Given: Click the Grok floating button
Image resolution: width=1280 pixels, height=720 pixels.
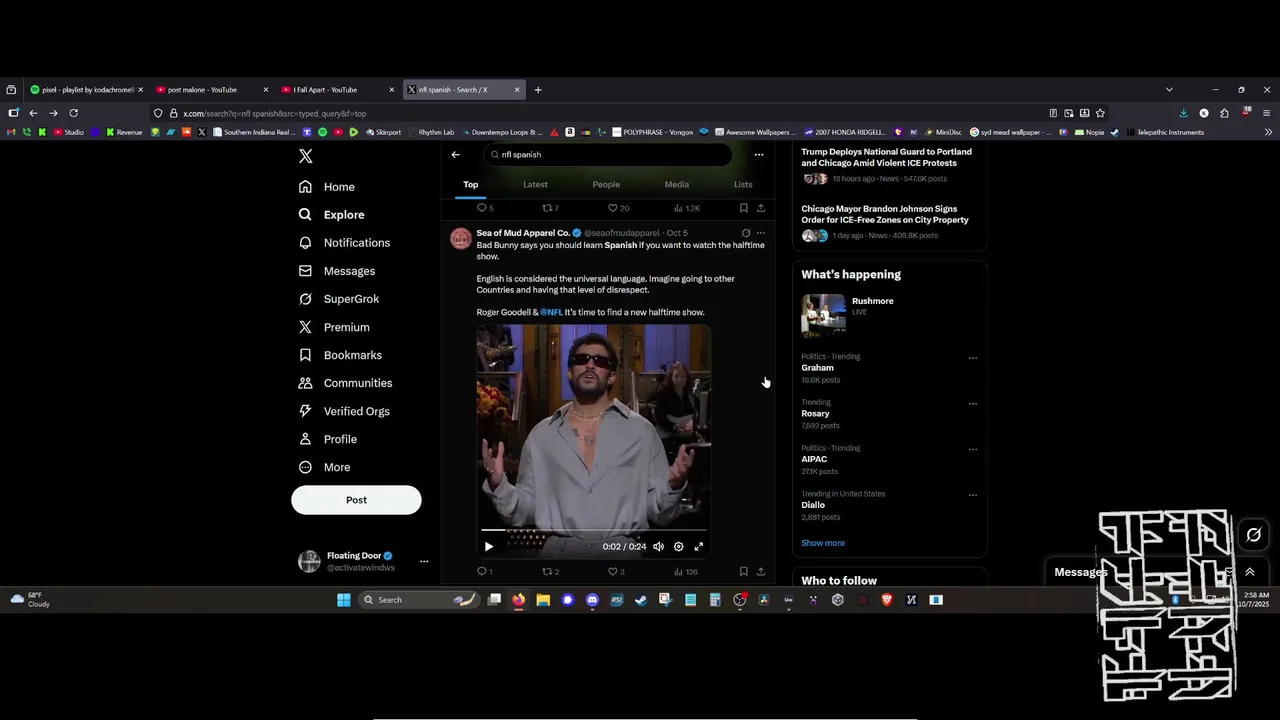Looking at the screenshot, I should tap(1253, 535).
